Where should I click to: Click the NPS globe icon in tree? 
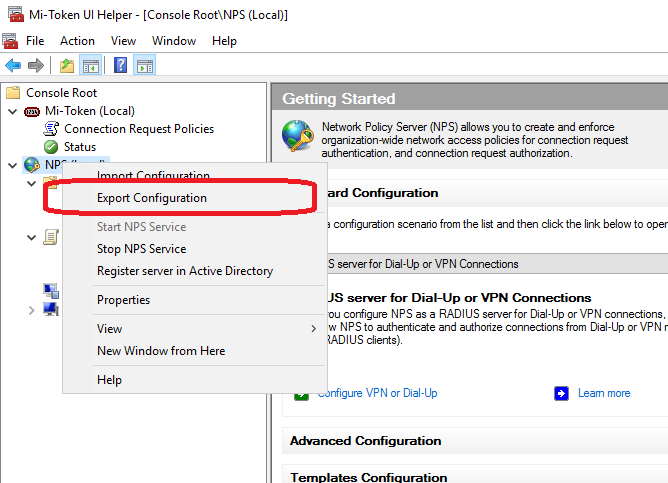[x=32, y=165]
